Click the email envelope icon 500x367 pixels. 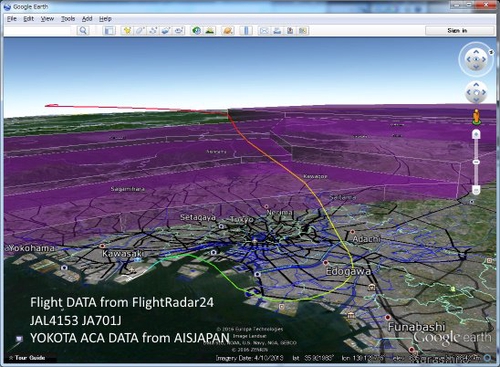[264, 31]
